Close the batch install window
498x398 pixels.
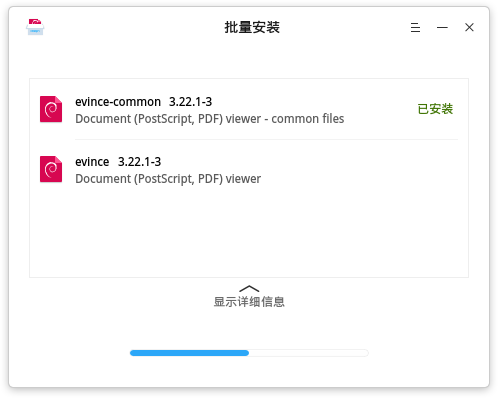pos(469,27)
